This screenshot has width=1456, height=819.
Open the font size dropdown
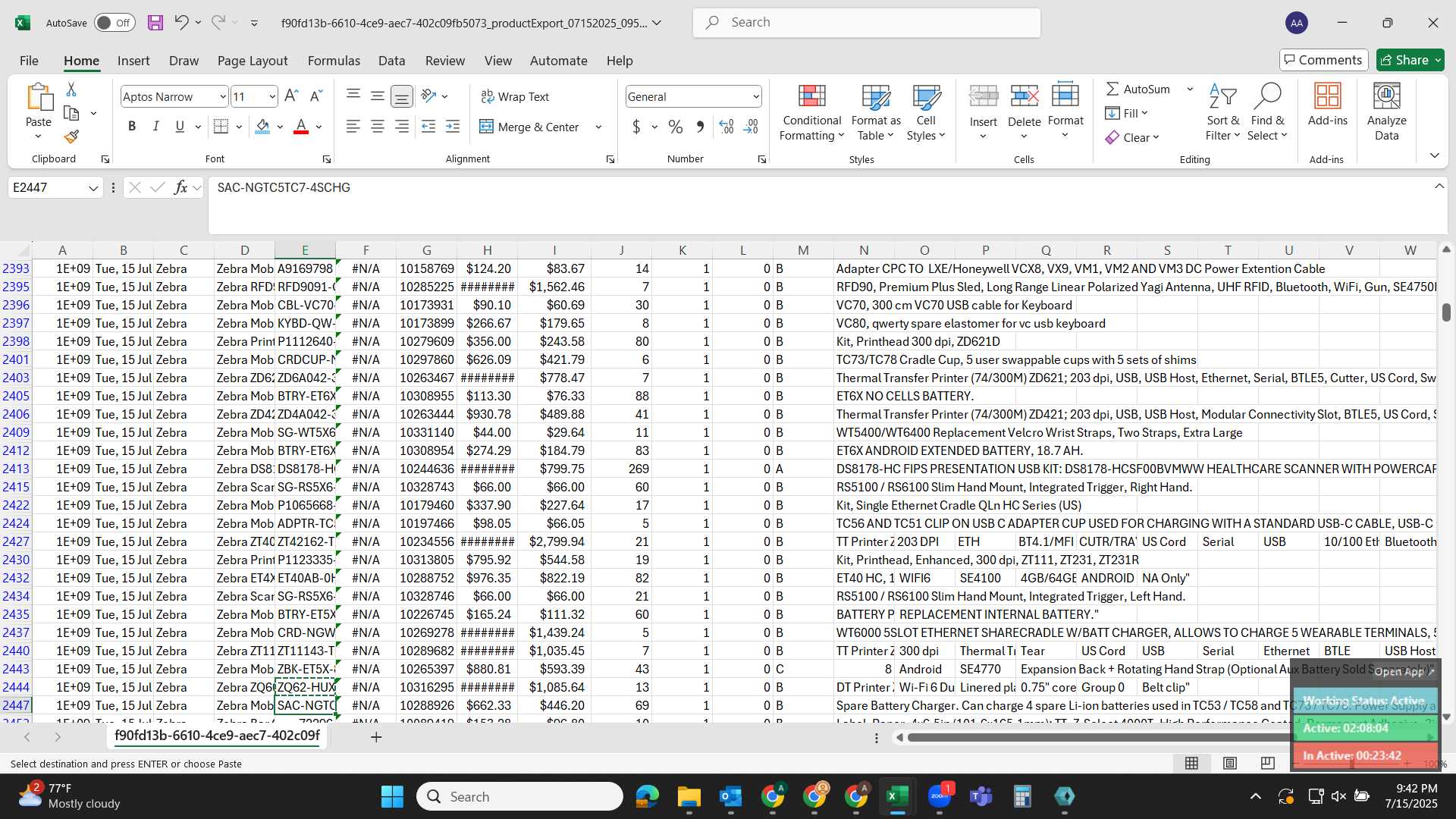[x=272, y=96]
